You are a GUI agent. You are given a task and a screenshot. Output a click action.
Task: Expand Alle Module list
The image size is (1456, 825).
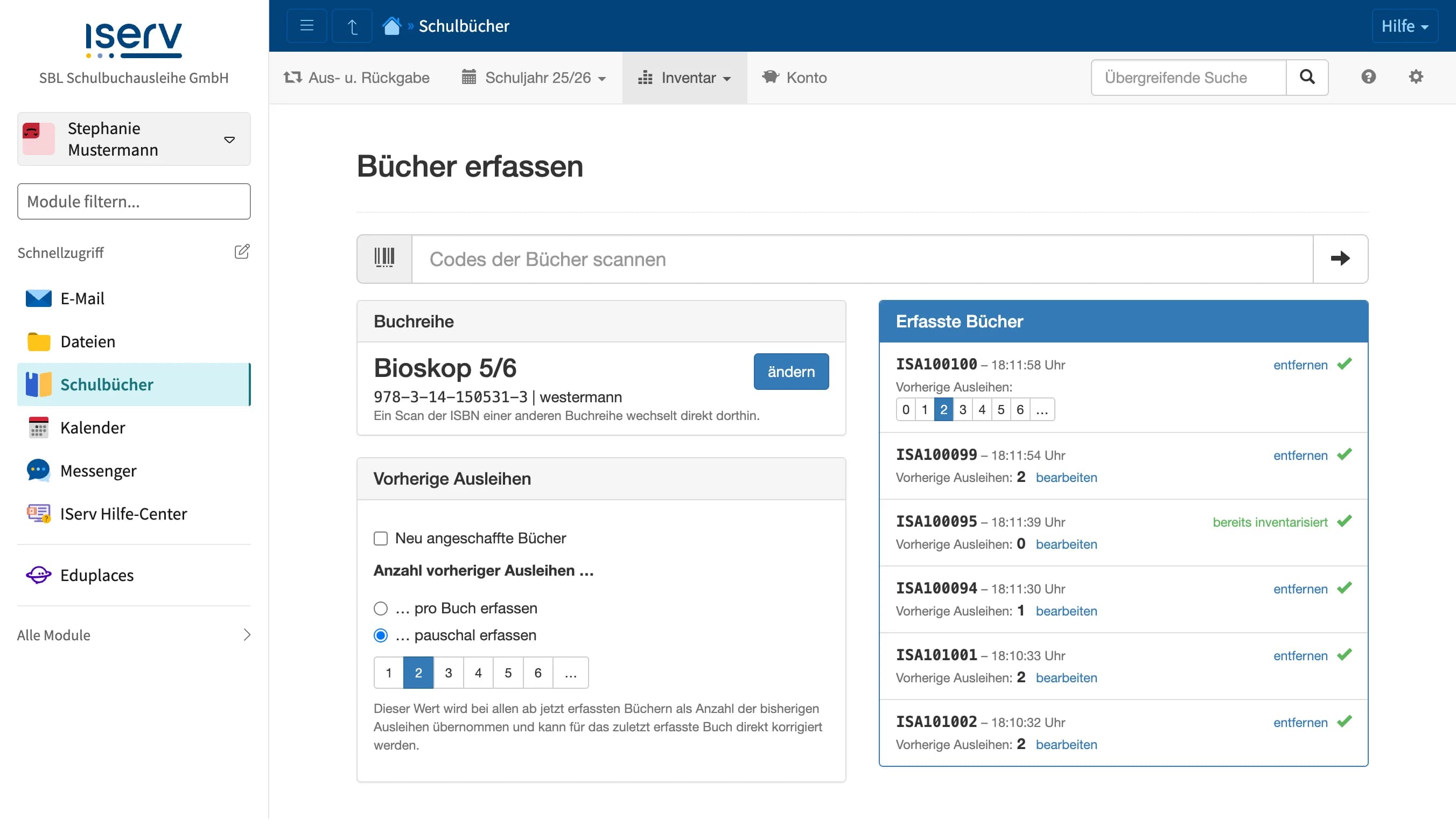134,634
